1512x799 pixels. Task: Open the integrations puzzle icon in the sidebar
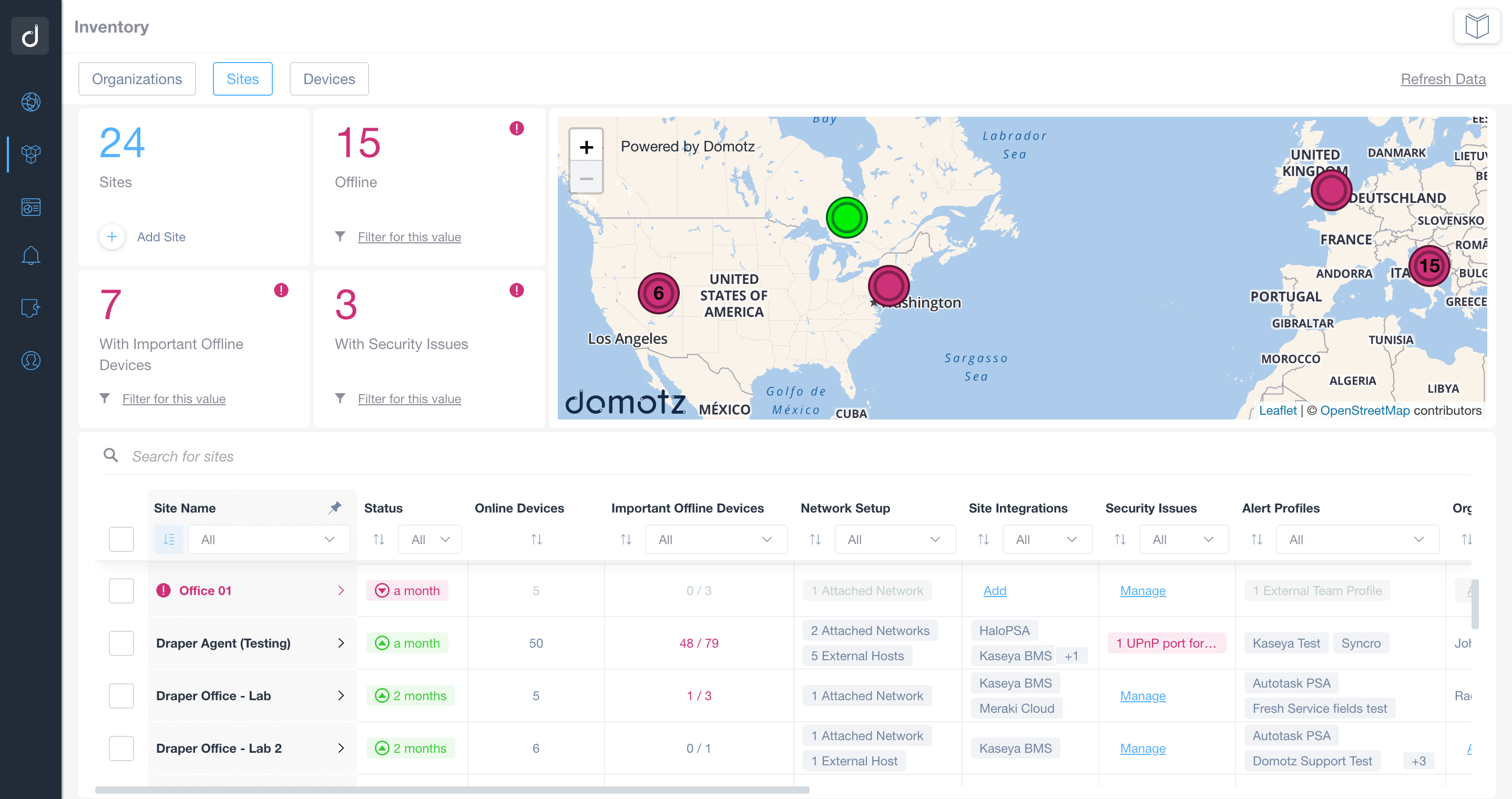(x=30, y=308)
